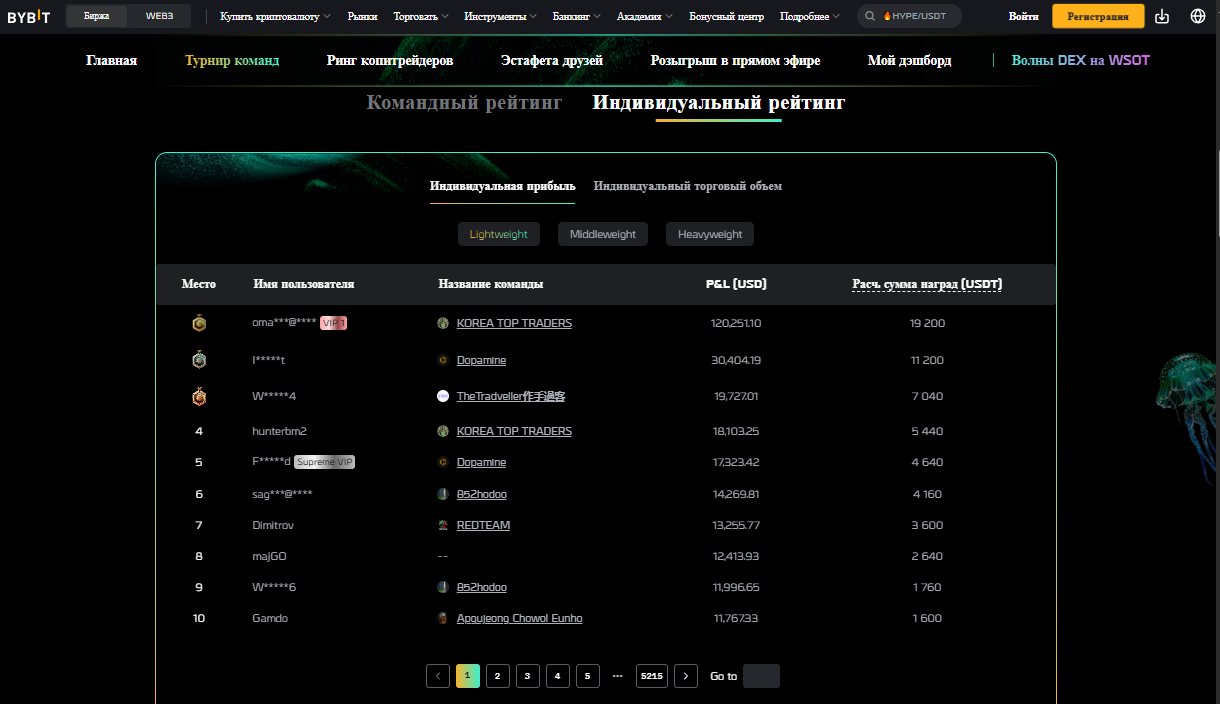Expand the Торговать menu

click(x=421, y=16)
